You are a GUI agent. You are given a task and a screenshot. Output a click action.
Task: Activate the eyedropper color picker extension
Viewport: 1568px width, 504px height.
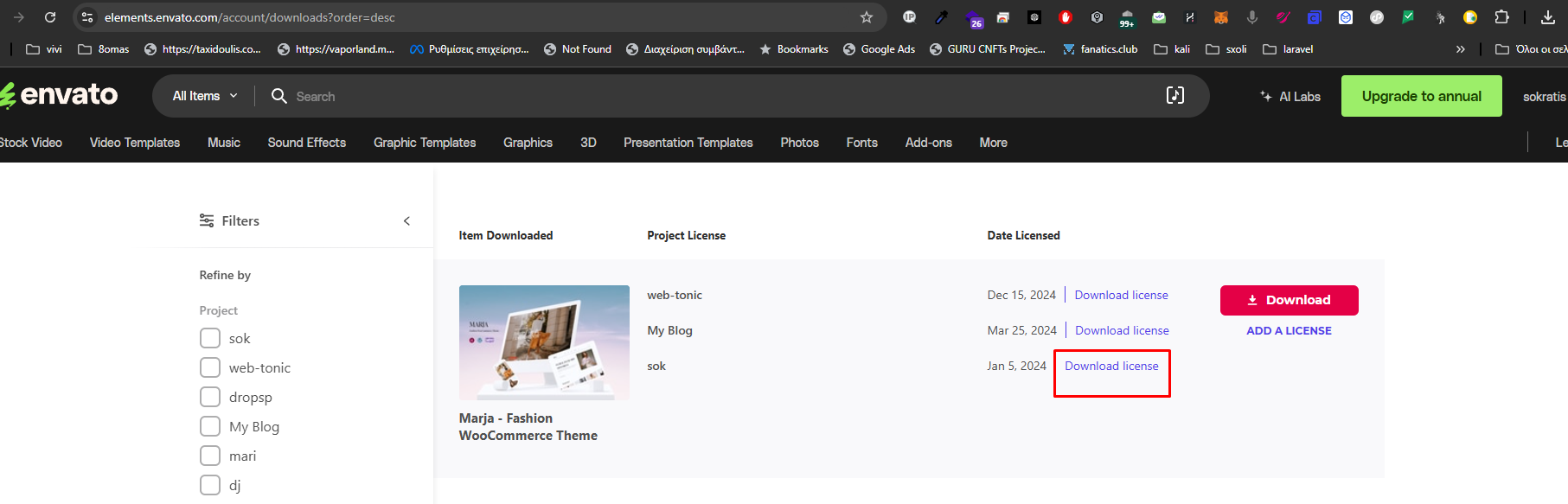(x=941, y=17)
